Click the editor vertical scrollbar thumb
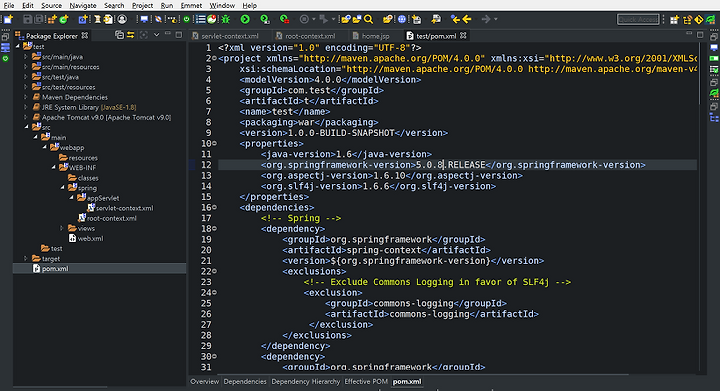Image resolution: width=720 pixels, height=391 pixels. [x=699, y=73]
